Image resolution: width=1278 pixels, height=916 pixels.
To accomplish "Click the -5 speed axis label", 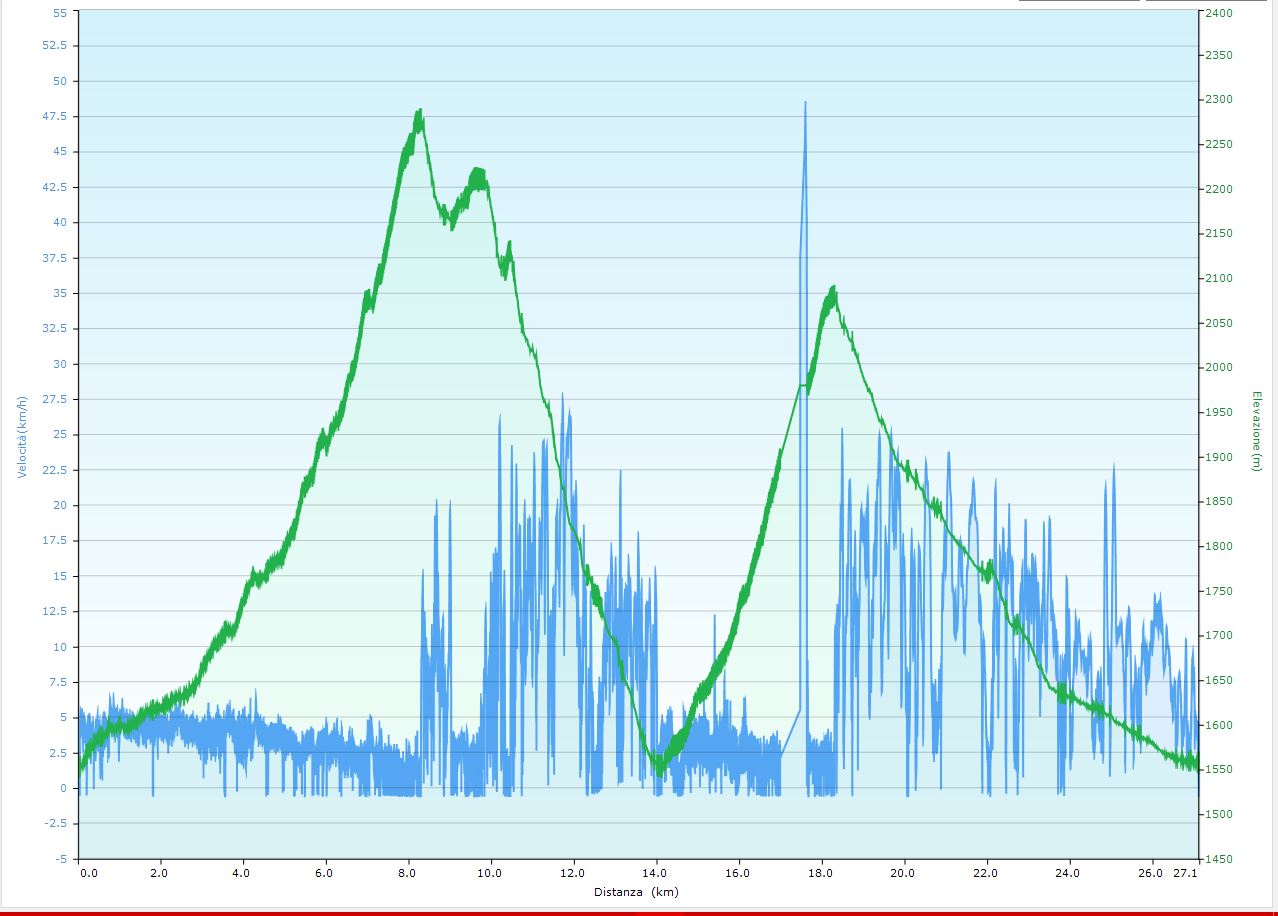I will pyautogui.click(x=61, y=859).
